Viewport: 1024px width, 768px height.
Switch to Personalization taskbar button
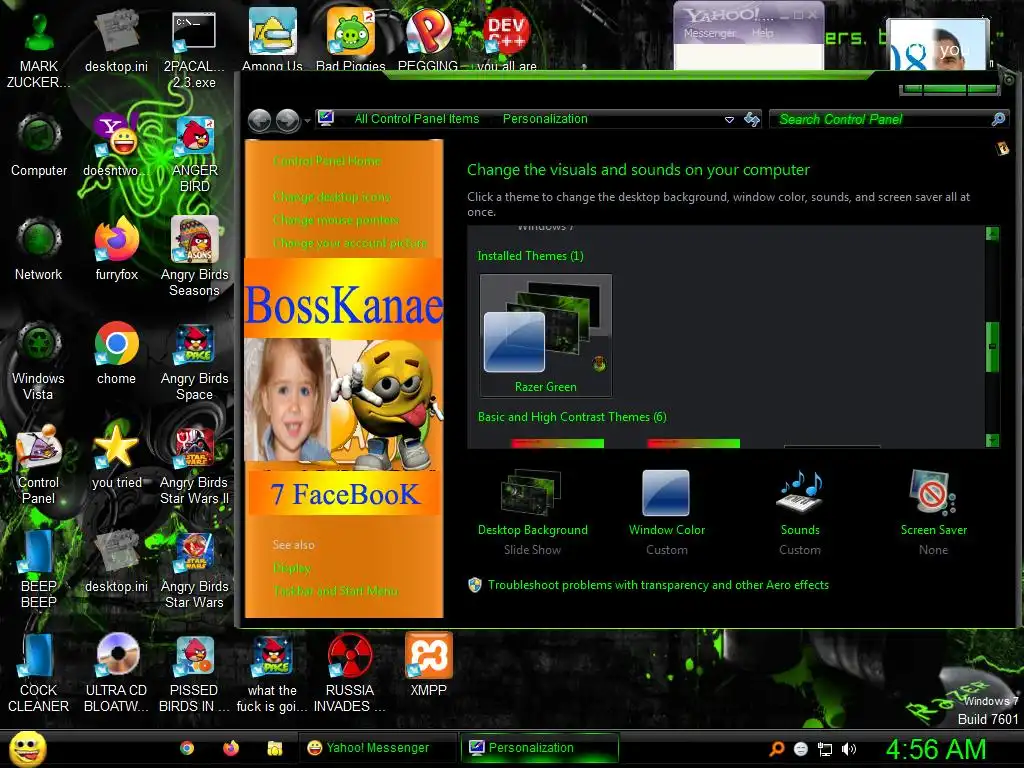click(539, 748)
